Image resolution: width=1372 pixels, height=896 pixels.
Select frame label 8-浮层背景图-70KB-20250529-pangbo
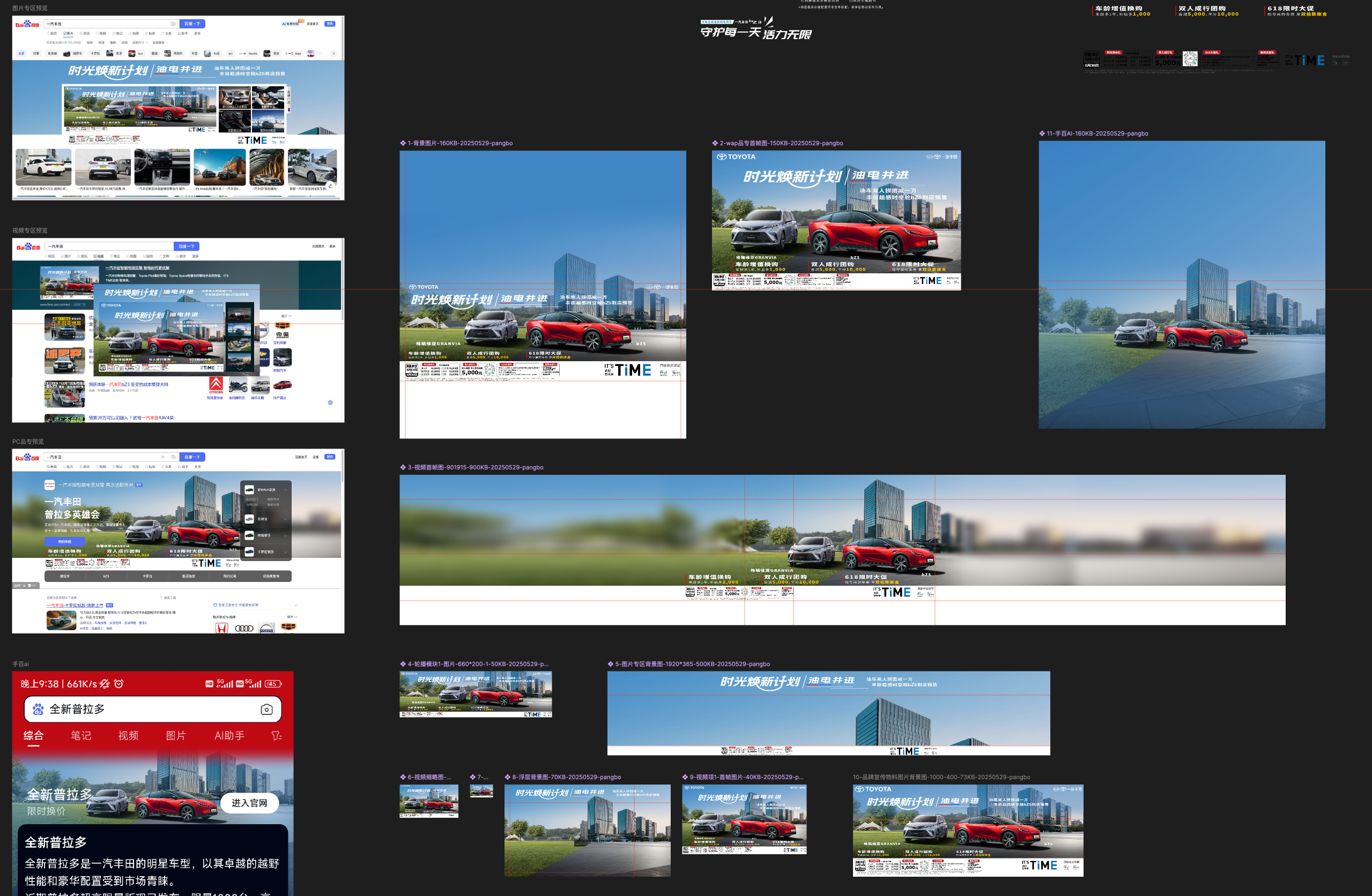pyautogui.click(x=567, y=778)
